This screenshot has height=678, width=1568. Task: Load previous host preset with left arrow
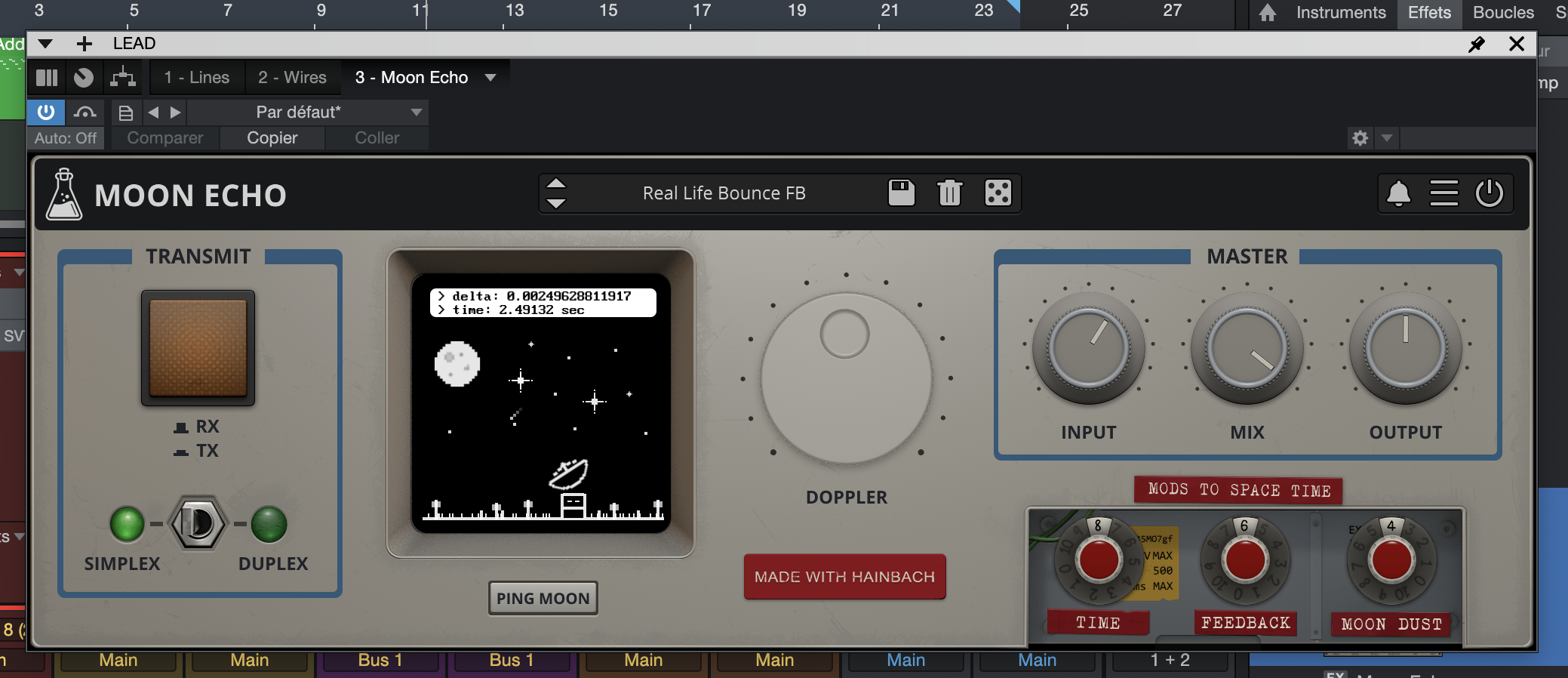[x=153, y=112]
